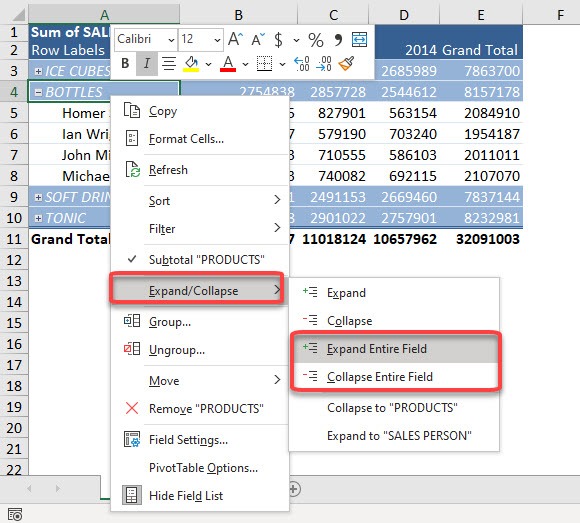Click the macro record status bar icon

click(x=15, y=514)
